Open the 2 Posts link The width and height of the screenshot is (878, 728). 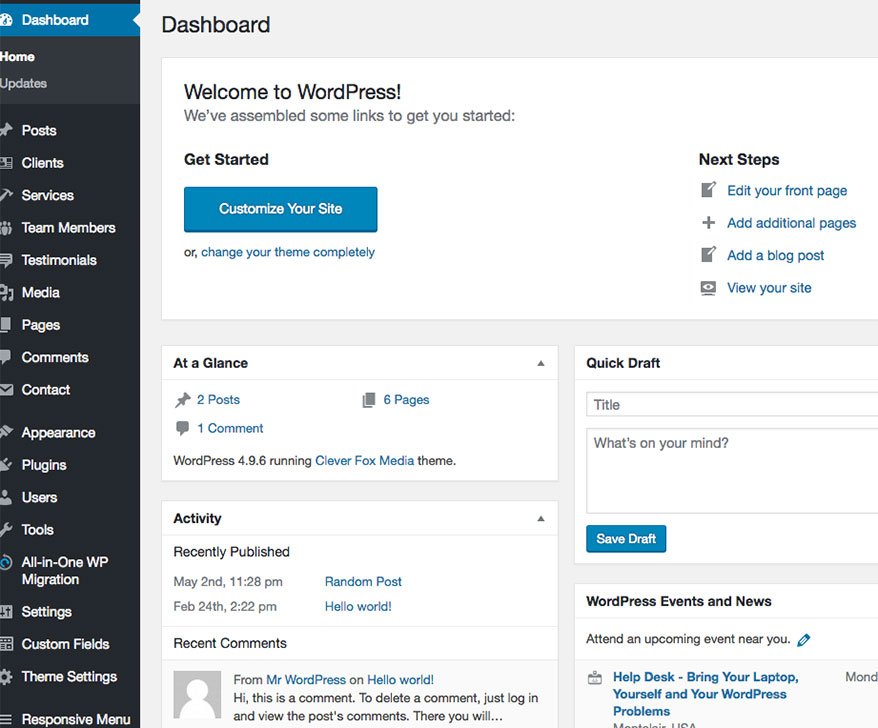point(218,400)
